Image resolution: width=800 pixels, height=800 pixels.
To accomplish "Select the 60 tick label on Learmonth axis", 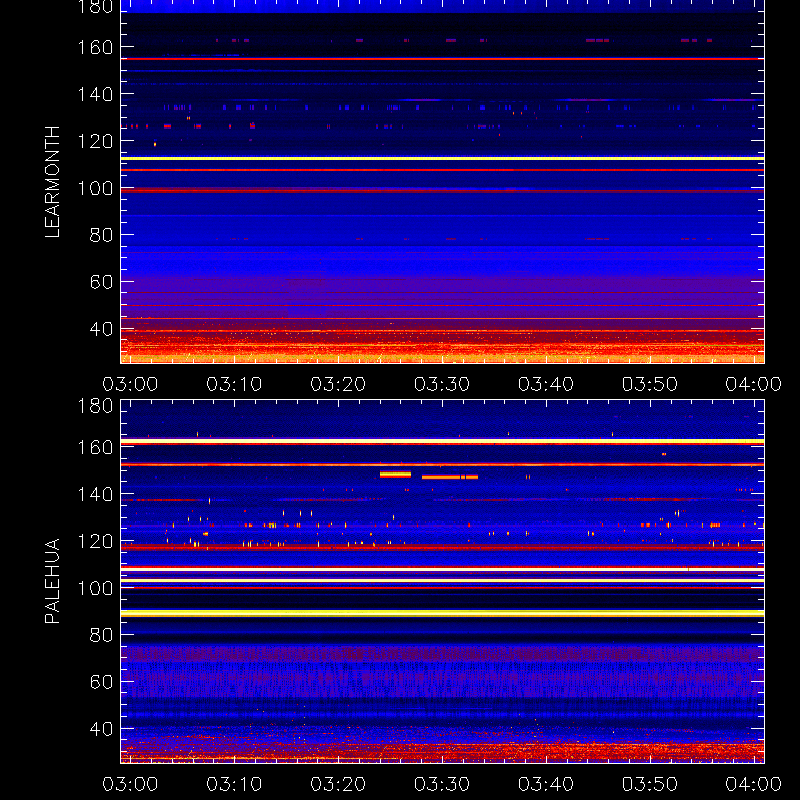I will 101,282.
